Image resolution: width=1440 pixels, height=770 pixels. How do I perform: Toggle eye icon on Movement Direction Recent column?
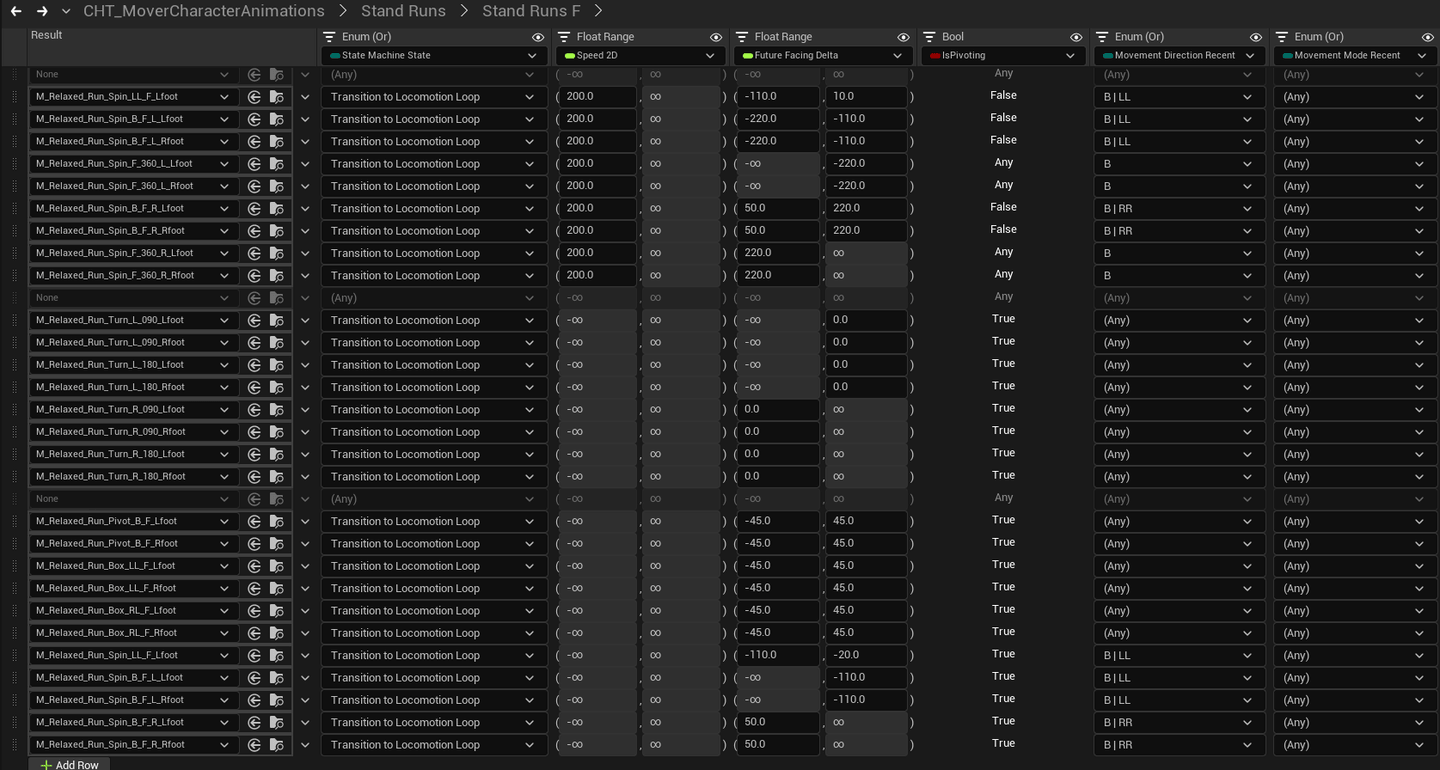1256,37
